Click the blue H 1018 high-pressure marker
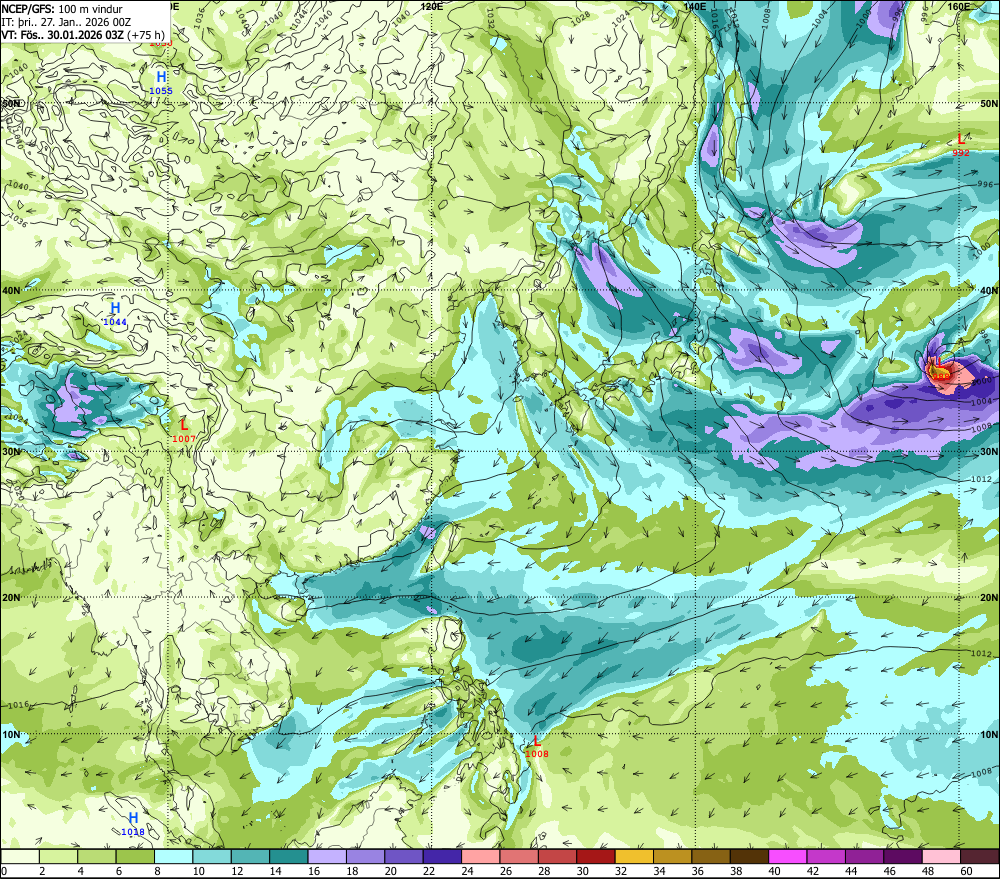 pyautogui.click(x=133, y=823)
